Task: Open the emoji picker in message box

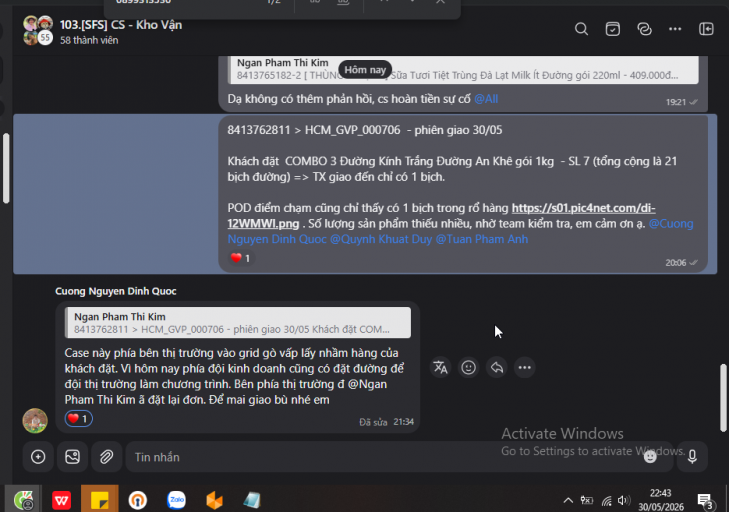Action: click(x=650, y=457)
